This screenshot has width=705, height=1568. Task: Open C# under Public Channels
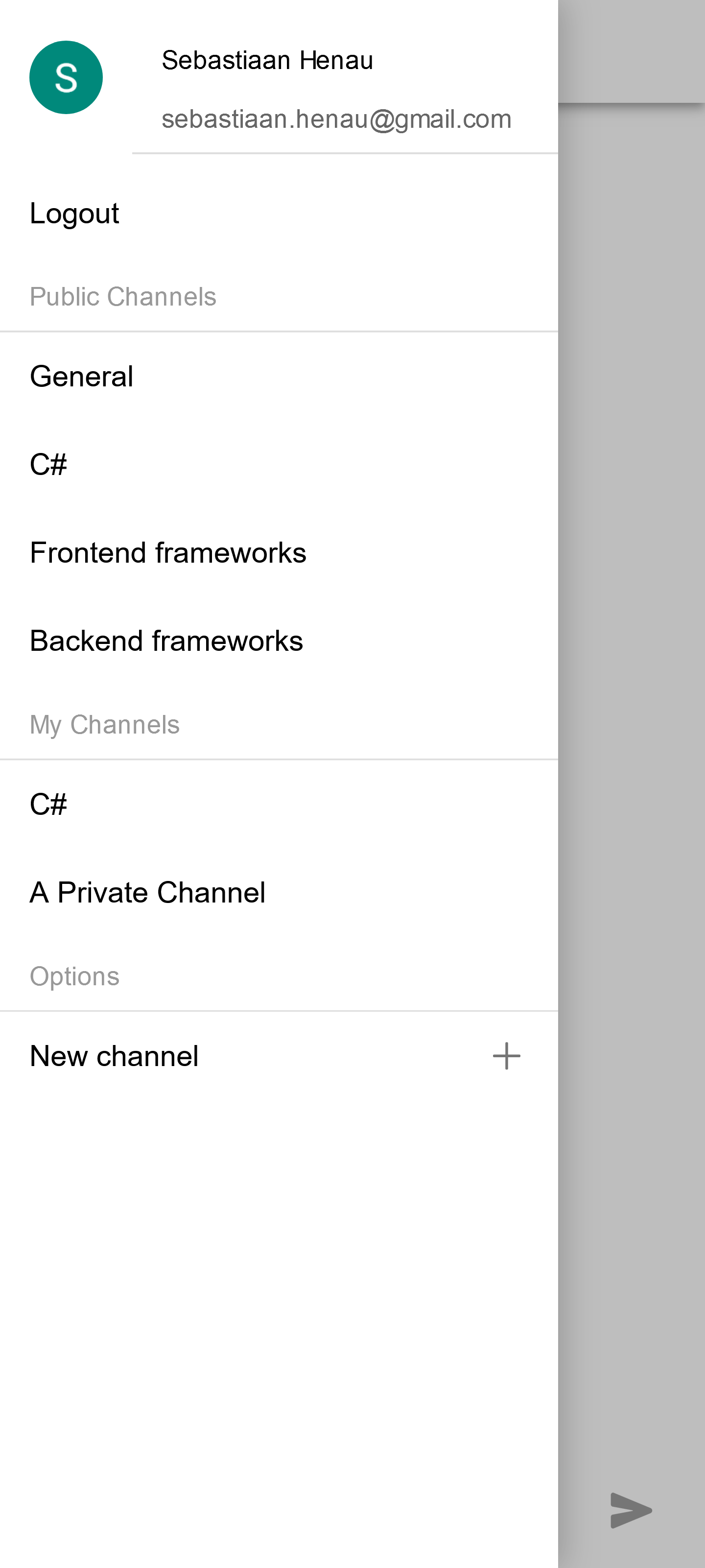pos(48,464)
